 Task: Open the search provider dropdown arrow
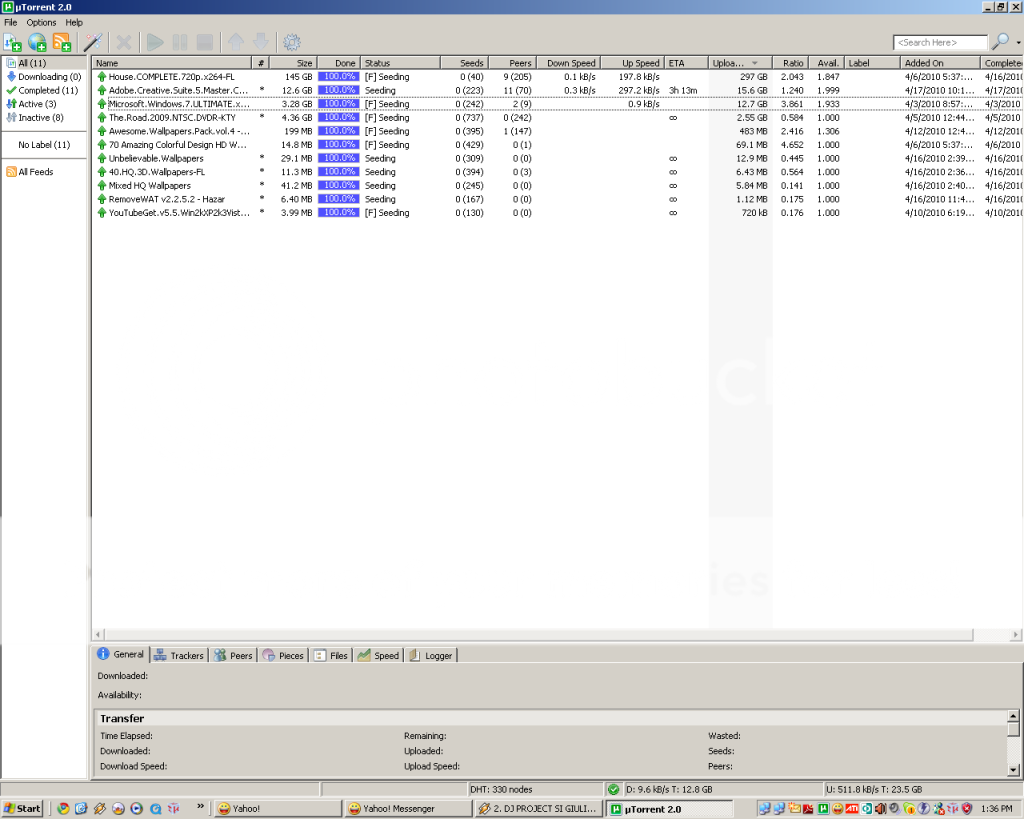(1018, 43)
